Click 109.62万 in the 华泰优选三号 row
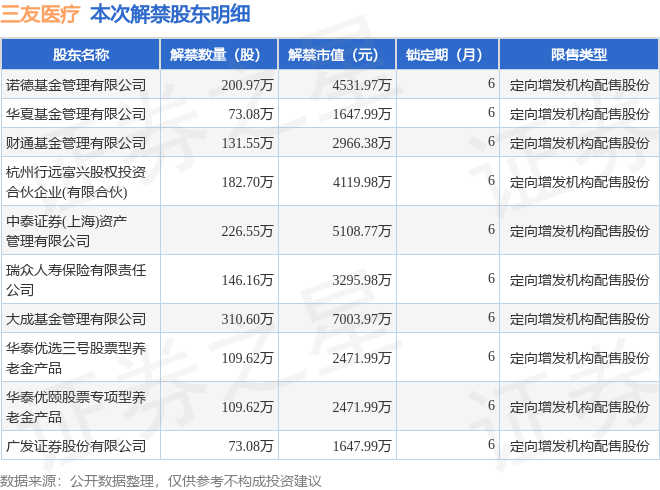This screenshot has height=490, width=660. 248,358
